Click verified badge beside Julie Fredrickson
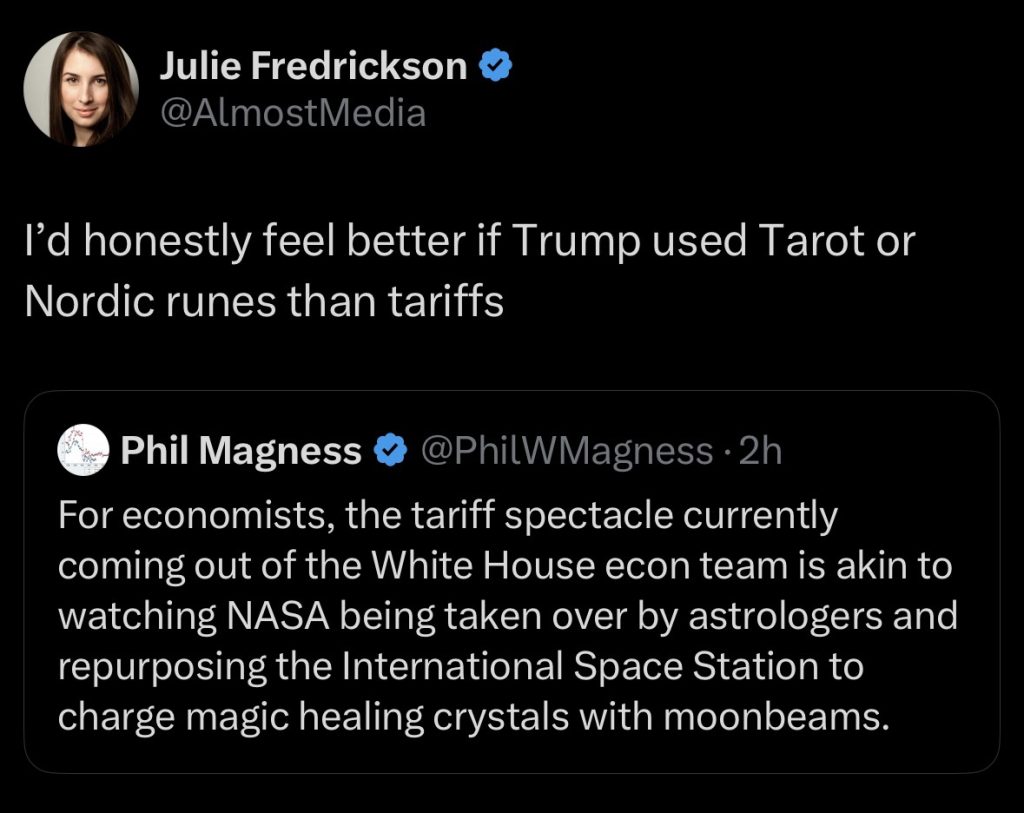This screenshot has width=1024, height=813. click(x=496, y=65)
